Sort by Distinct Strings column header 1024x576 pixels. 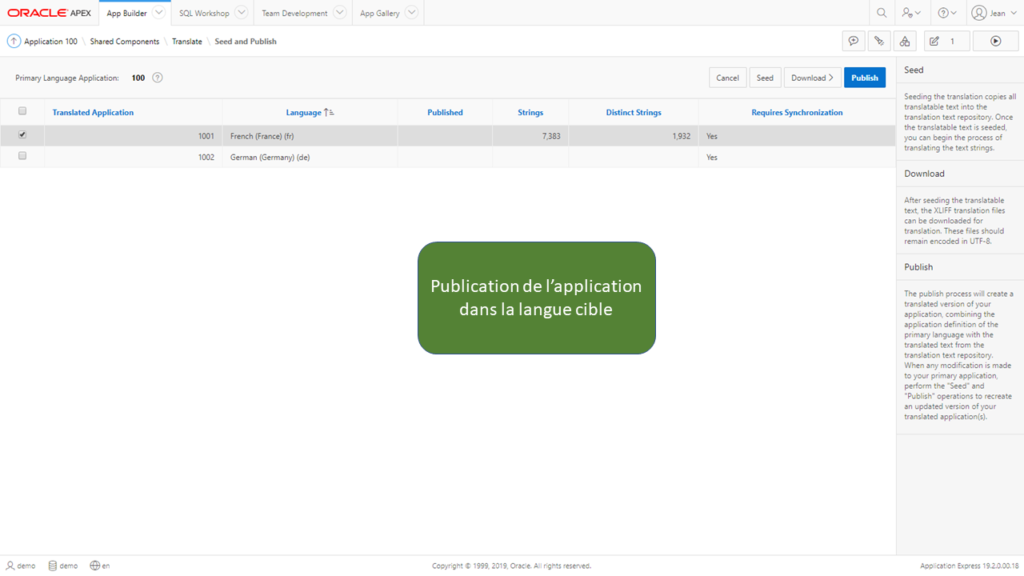tap(633, 112)
